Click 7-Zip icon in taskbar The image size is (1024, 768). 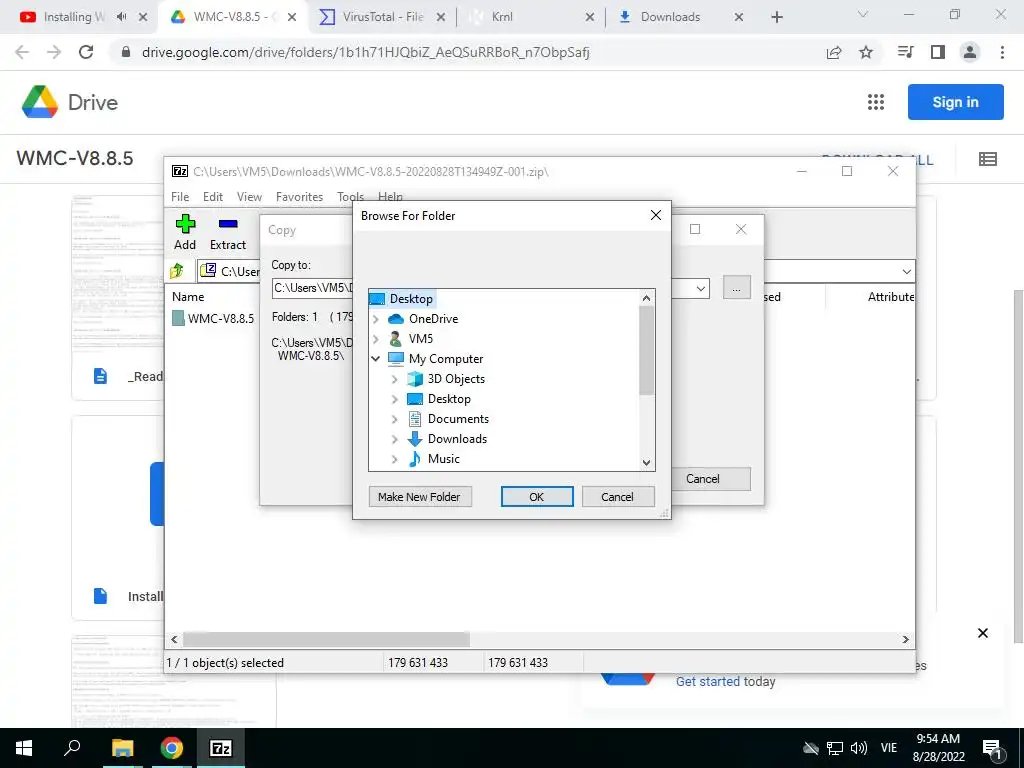[x=220, y=748]
